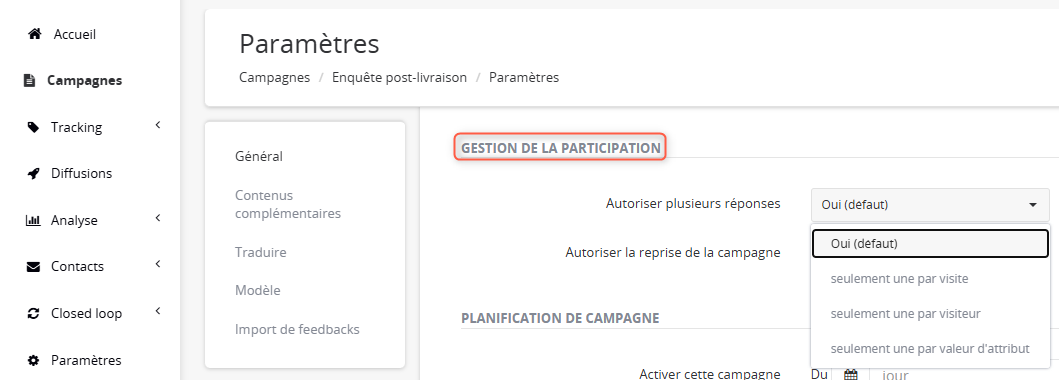Go to Enquête post-livraison breadcrumb

(399, 78)
